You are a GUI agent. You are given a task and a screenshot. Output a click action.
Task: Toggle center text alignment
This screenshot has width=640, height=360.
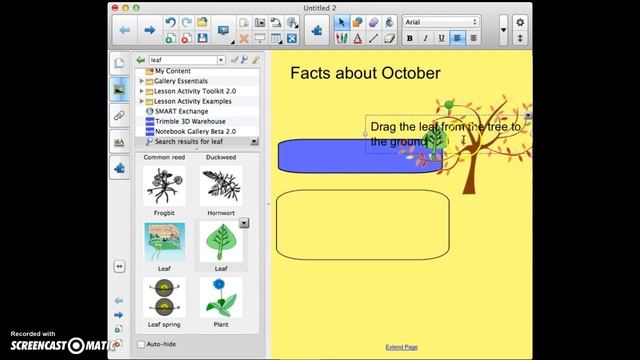point(473,38)
